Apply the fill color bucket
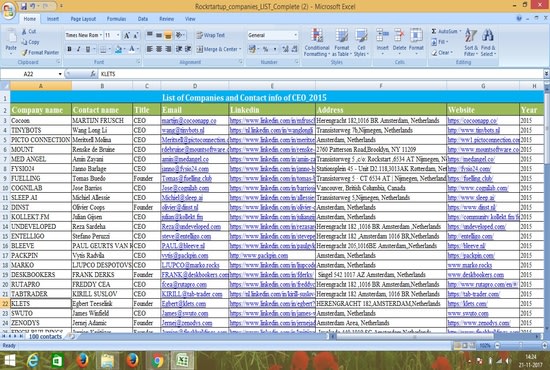This screenshot has height=370, width=550. pos(119,49)
